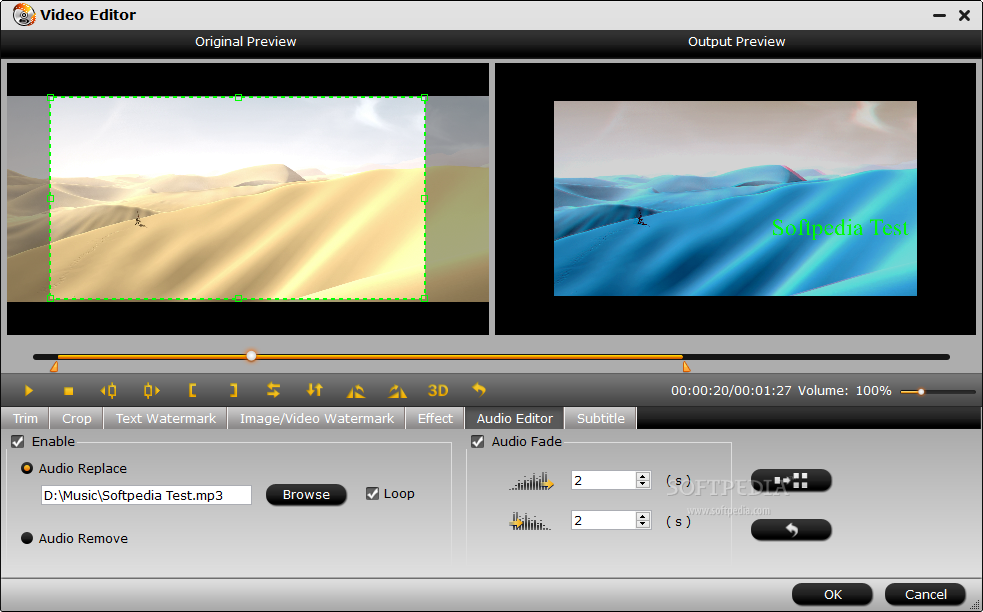Click bottom-right crop handle in Original Preview

[424, 298]
